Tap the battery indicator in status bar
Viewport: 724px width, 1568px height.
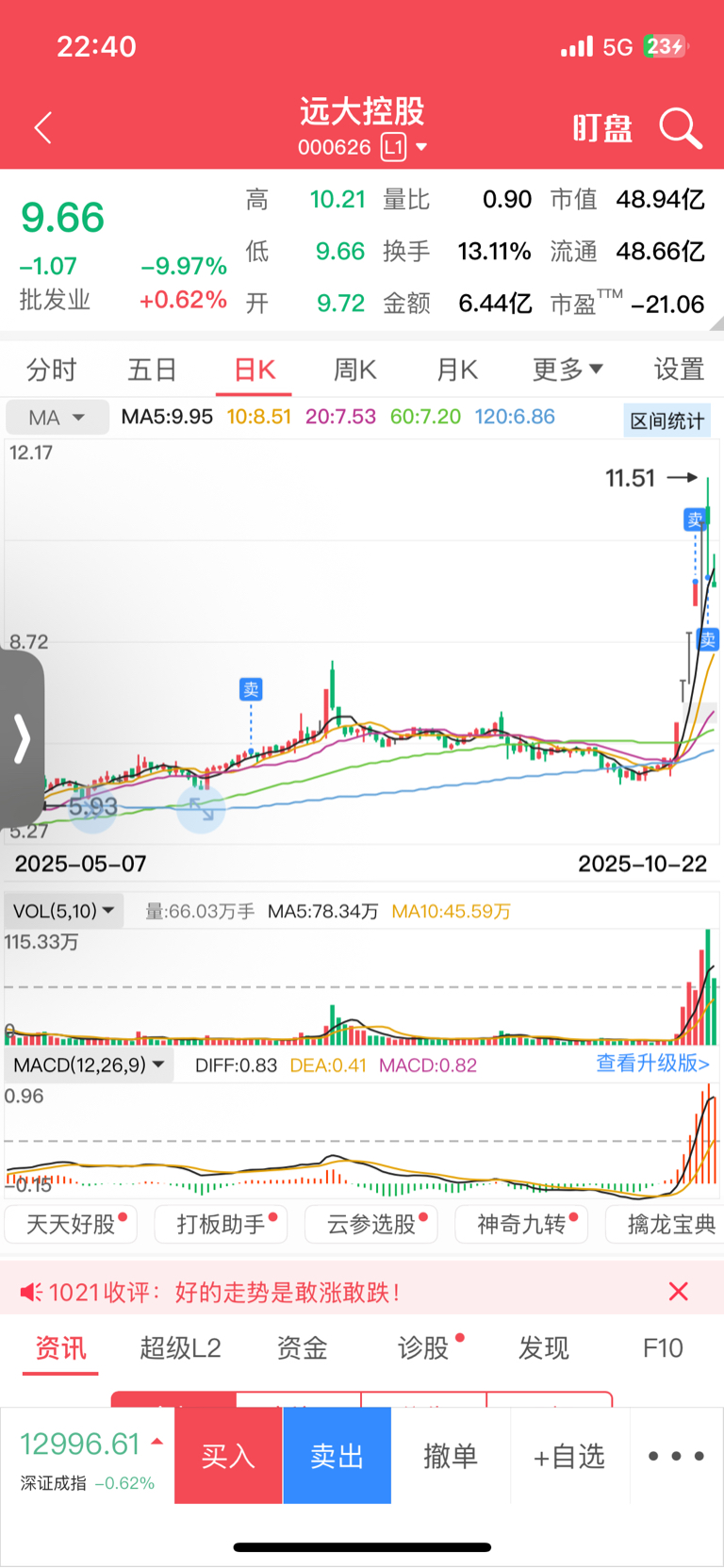[x=666, y=46]
